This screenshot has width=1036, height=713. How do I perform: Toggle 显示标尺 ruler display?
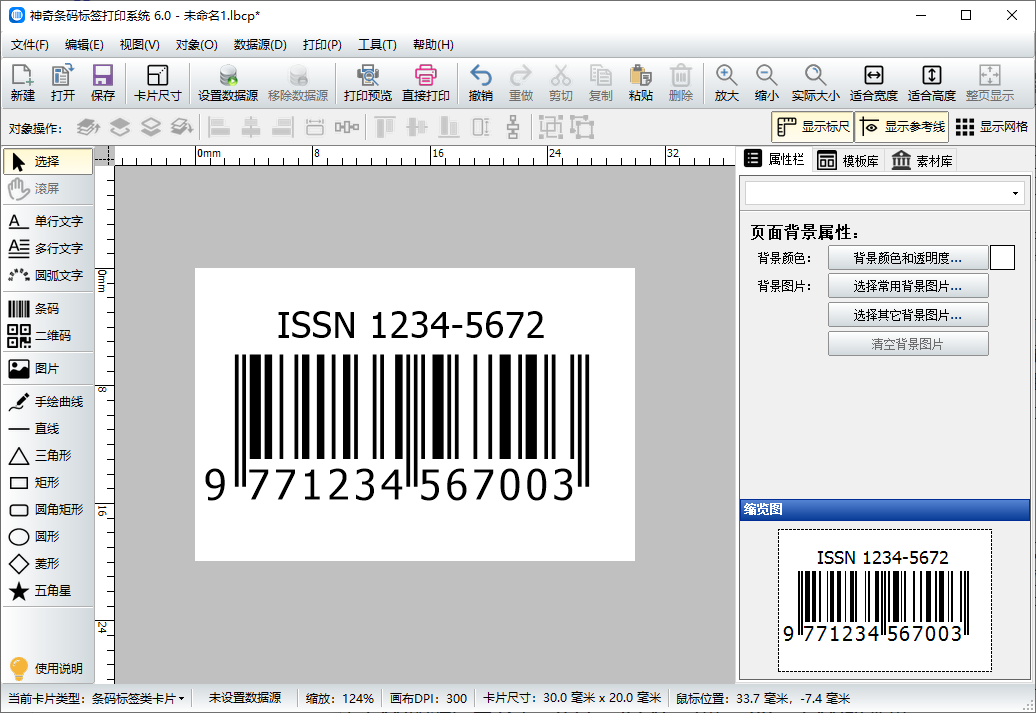click(x=813, y=126)
